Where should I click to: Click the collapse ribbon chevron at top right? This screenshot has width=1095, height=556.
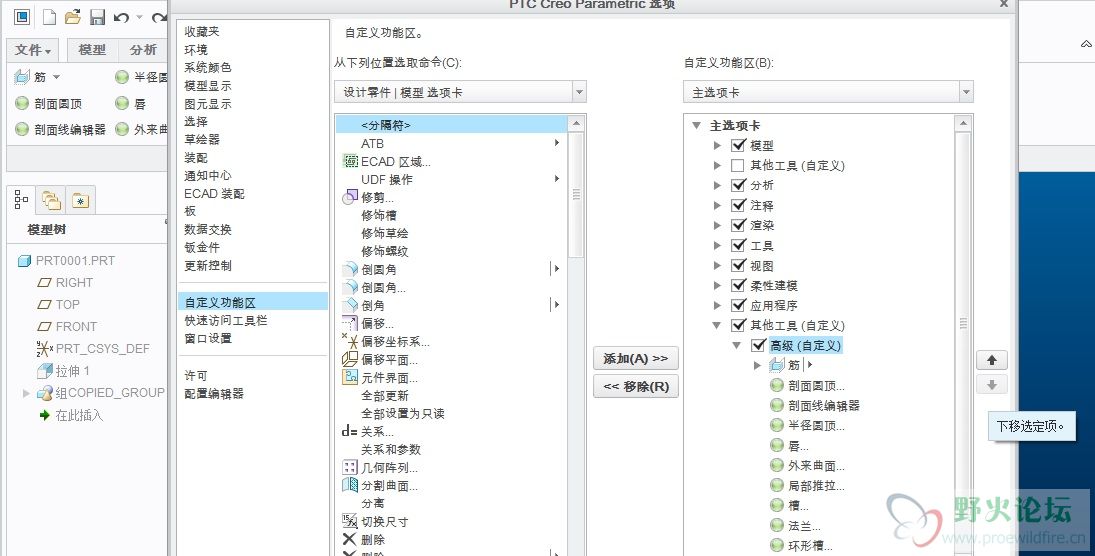[1087, 45]
